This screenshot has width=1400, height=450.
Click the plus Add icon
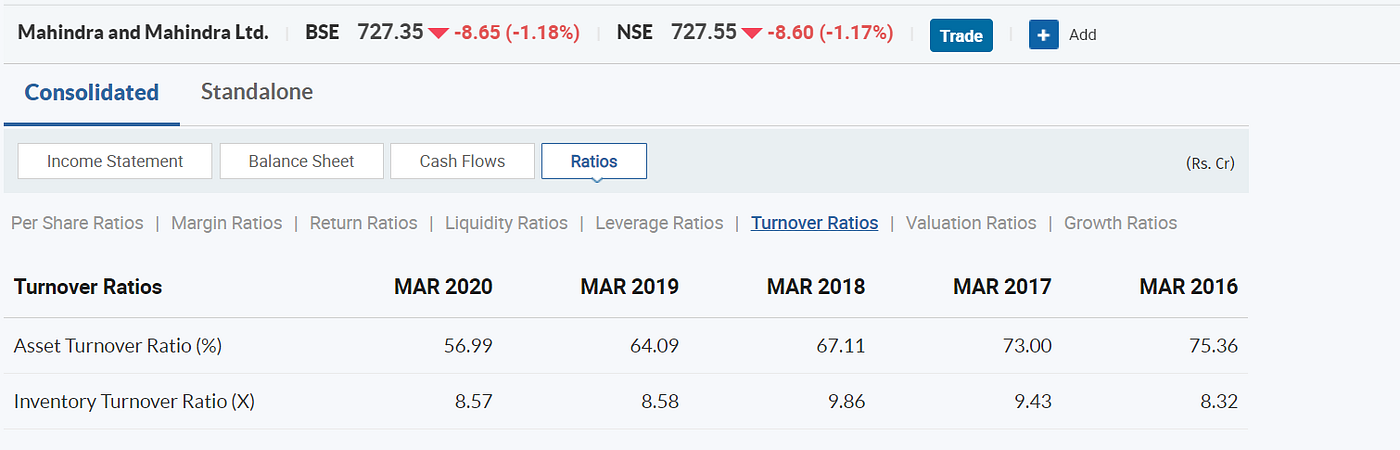pos(1043,35)
